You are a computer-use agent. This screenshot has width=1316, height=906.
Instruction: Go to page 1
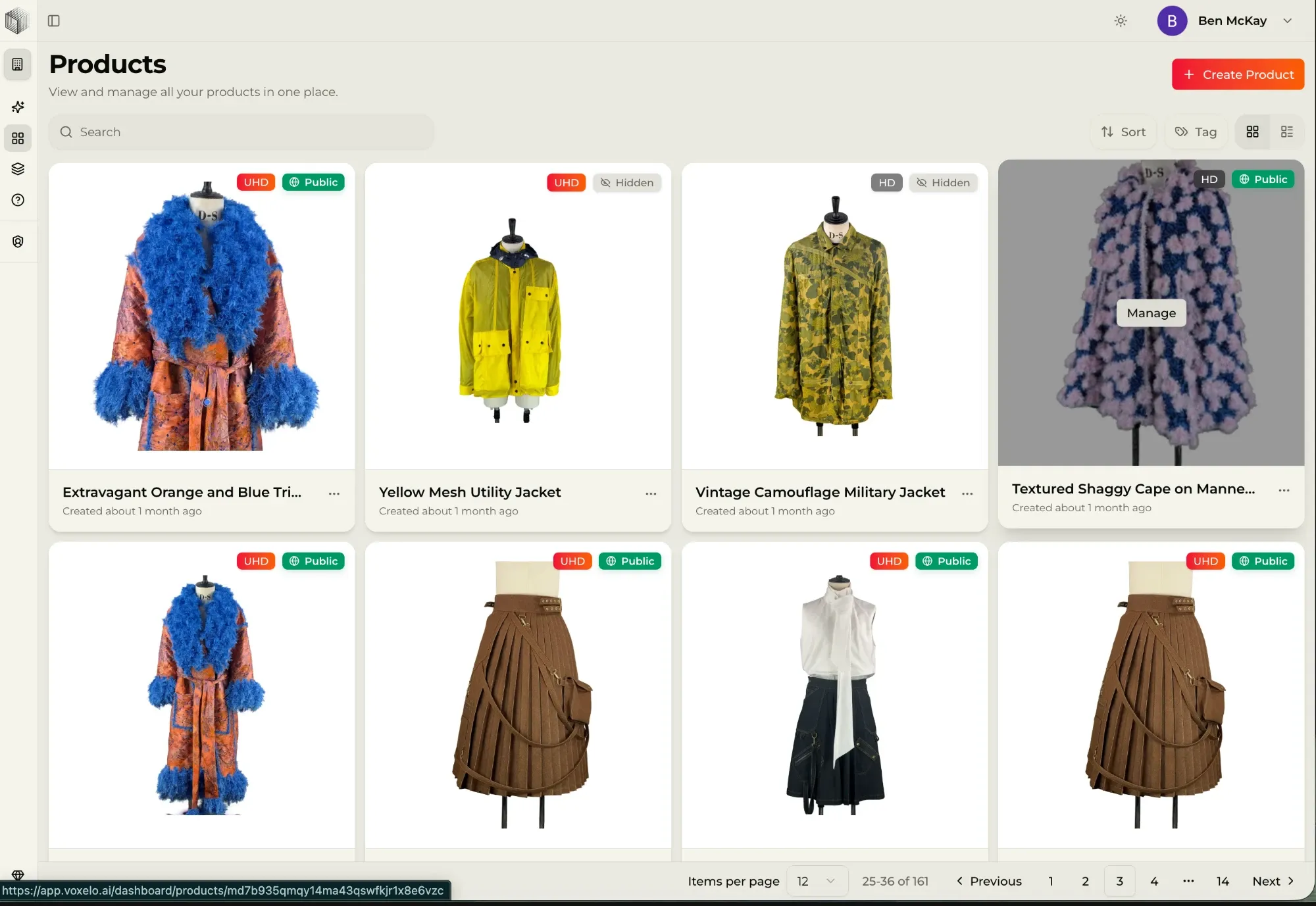(1051, 881)
